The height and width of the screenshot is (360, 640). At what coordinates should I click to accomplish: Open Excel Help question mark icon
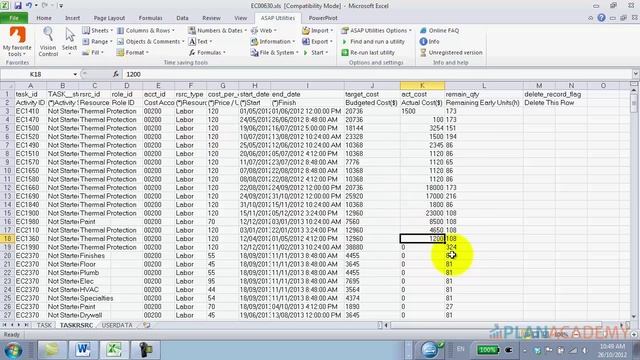point(601,18)
